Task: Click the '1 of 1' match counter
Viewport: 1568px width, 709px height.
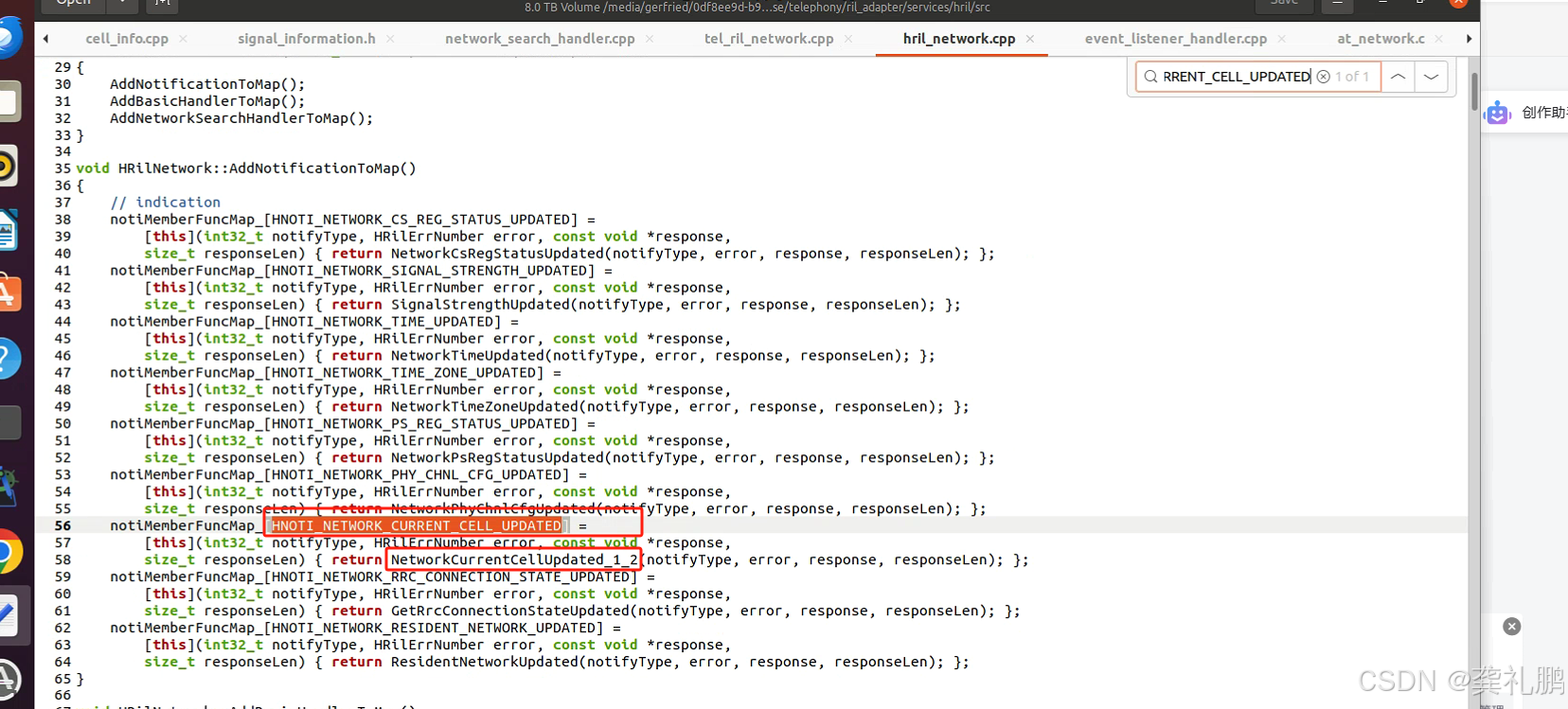Action: 1352,77
